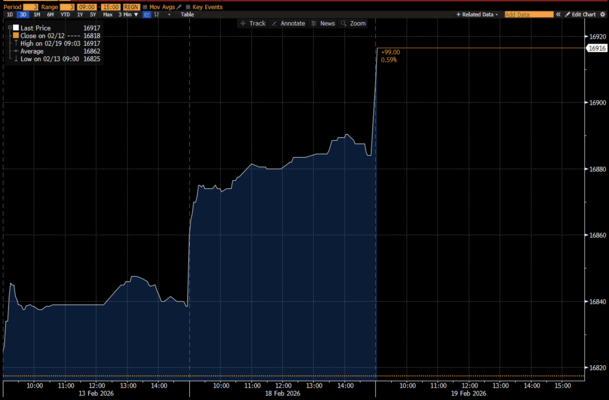Click the orange 16916 last price marker
609x400 pixels.
(597, 48)
